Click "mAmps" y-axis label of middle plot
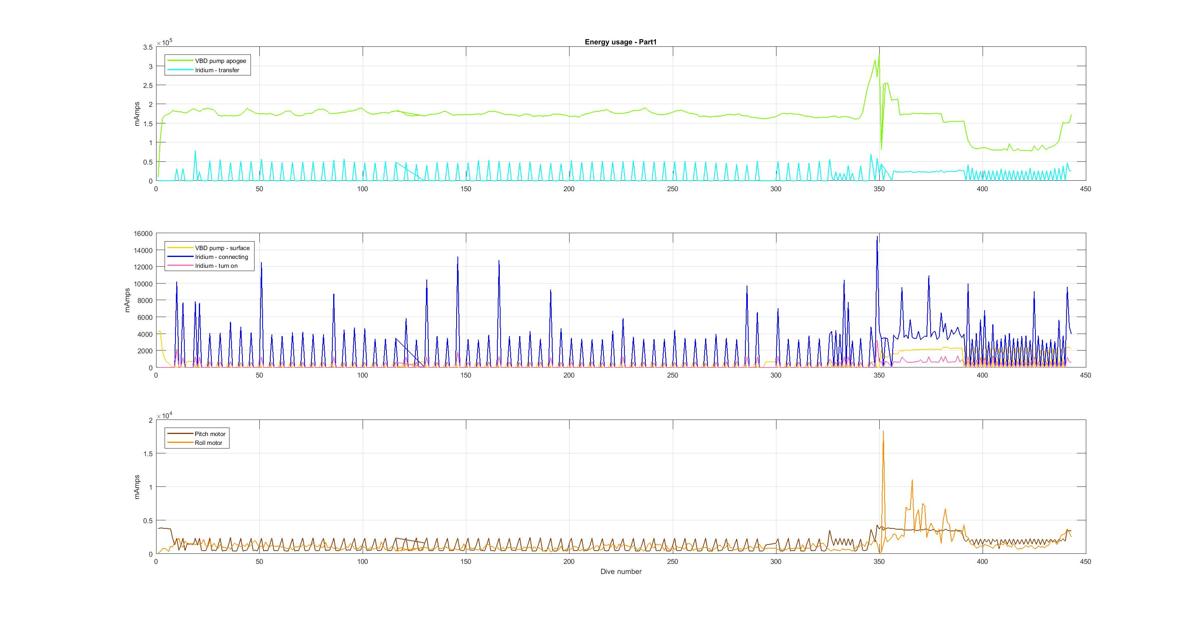 point(128,301)
